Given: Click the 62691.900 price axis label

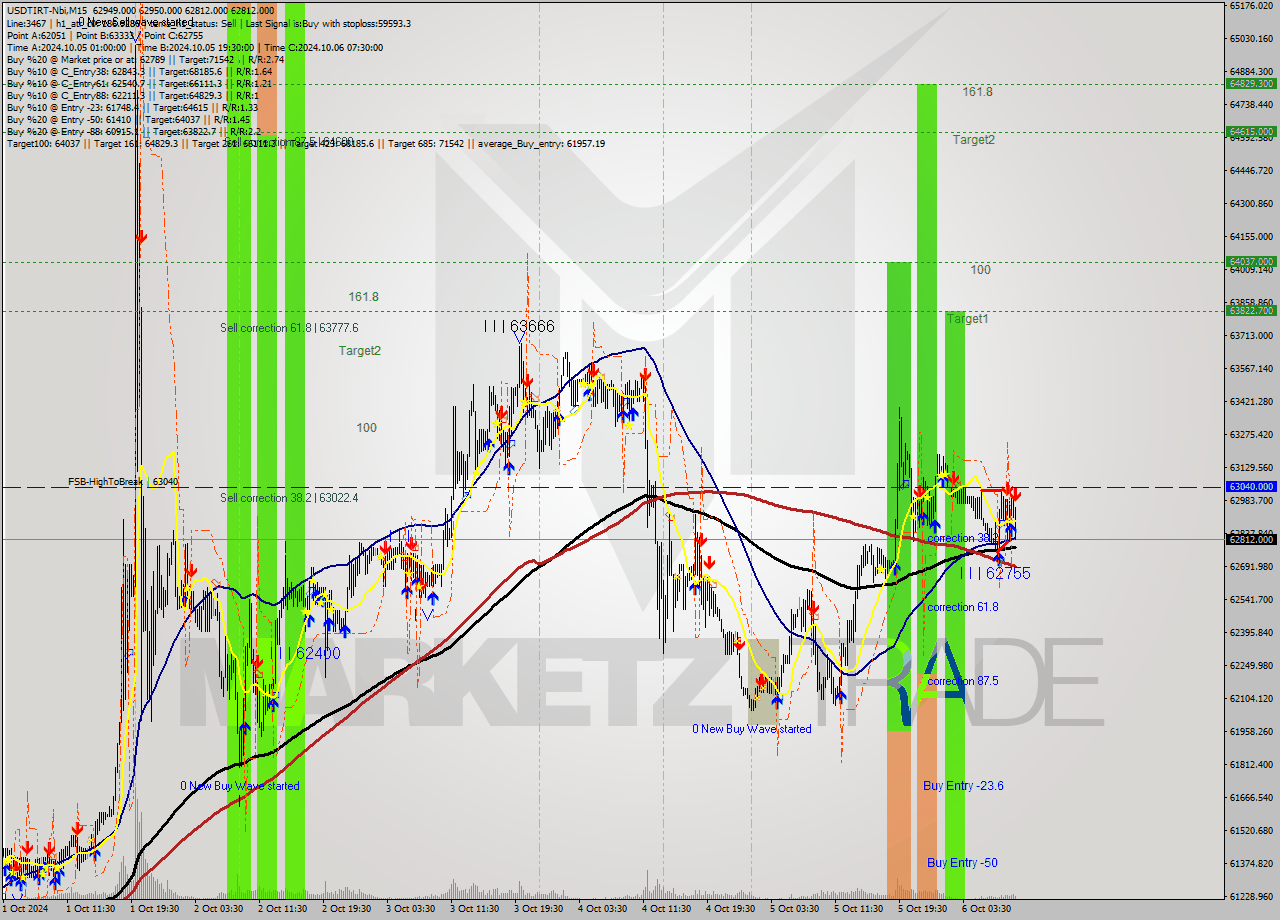Looking at the screenshot, I should [1251, 567].
